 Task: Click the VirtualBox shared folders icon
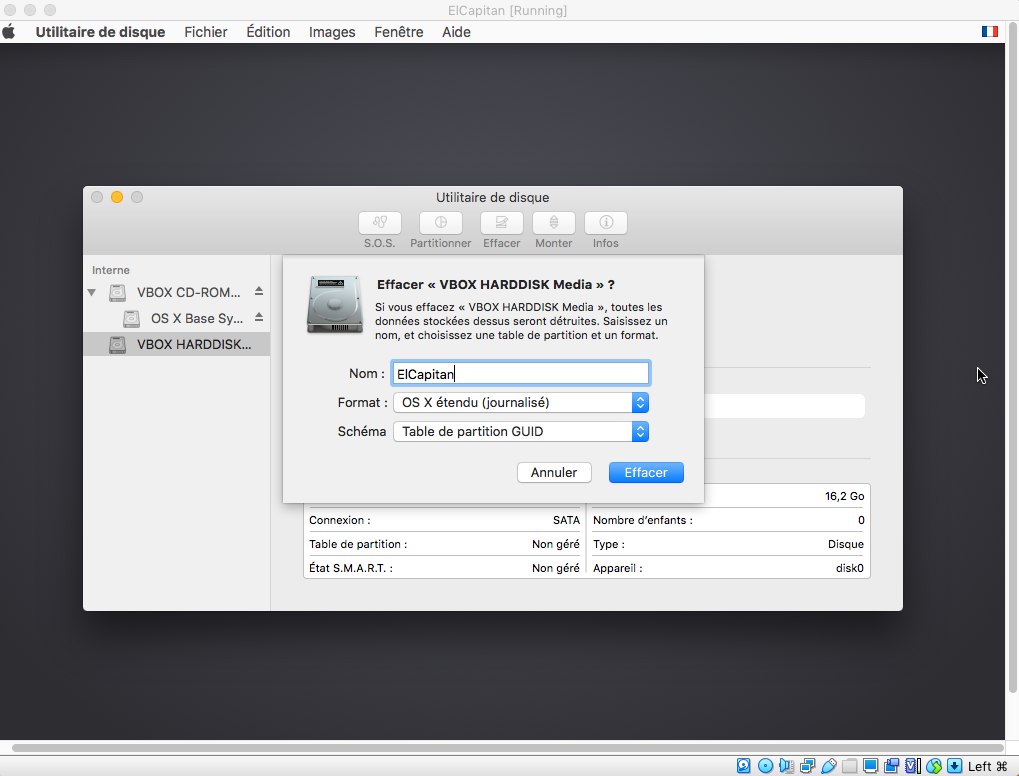849,766
